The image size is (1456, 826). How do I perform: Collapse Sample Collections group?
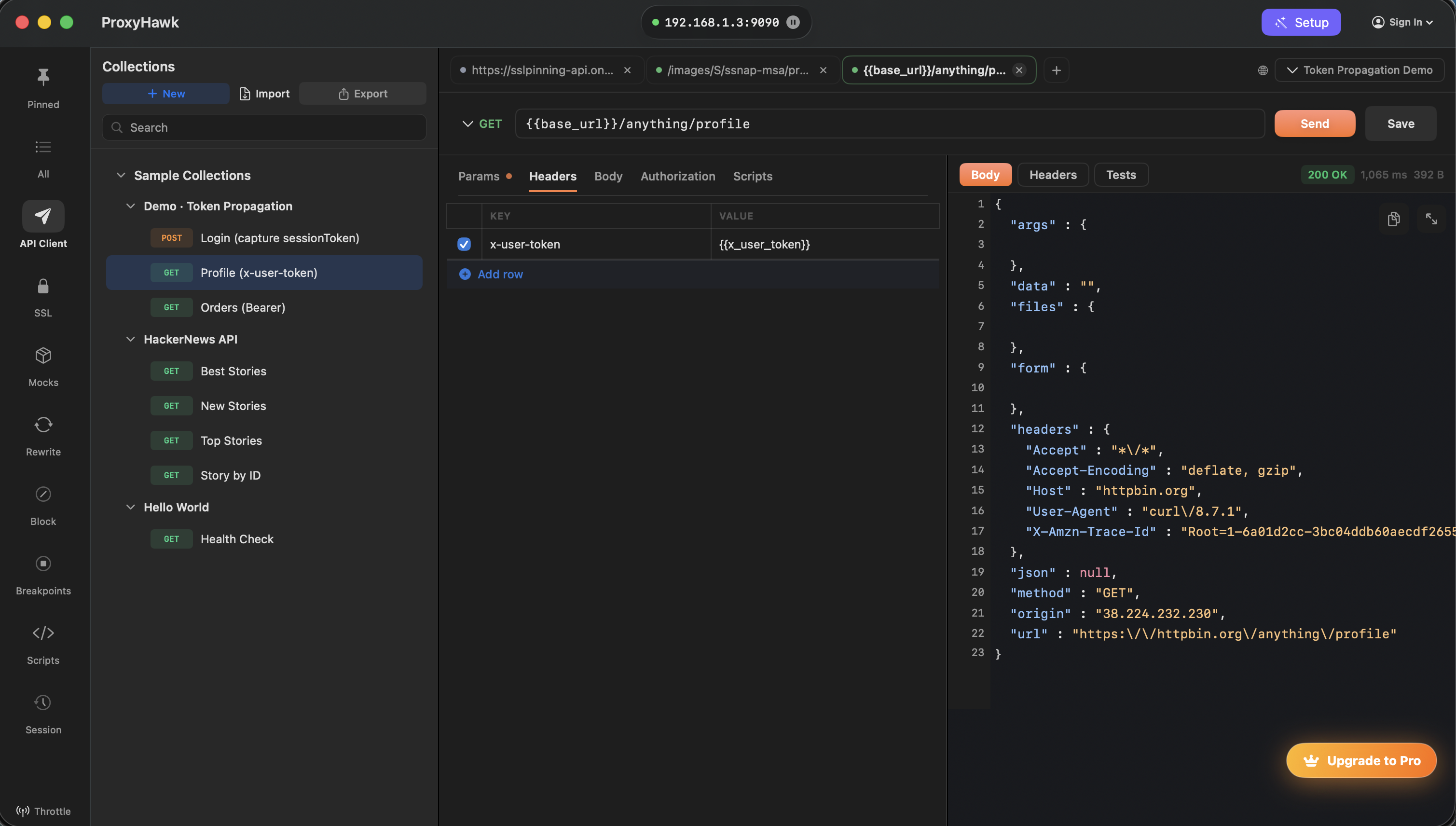pyautogui.click(x=121, y=175)
